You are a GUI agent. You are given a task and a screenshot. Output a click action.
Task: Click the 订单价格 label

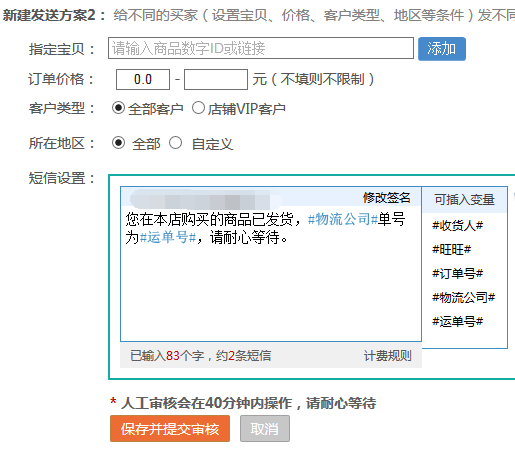(61, 79)
